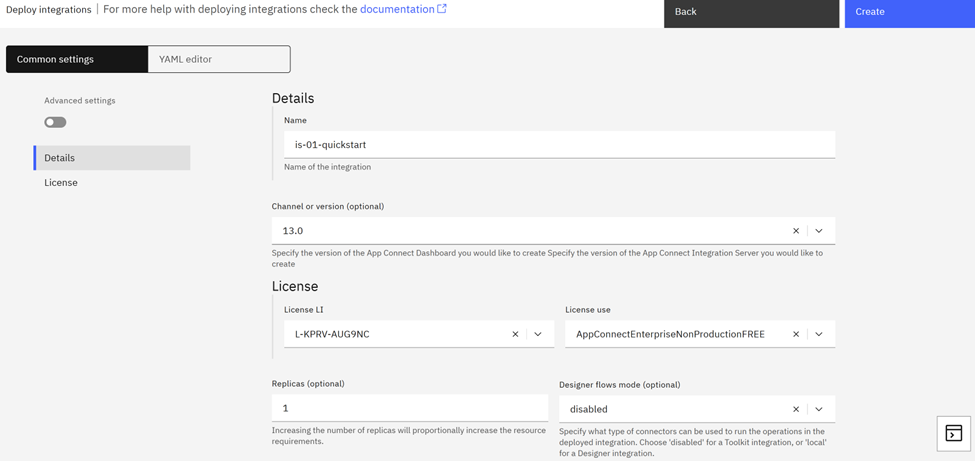Click the Create button
The image size is (975, 461).
pos(910,14)
